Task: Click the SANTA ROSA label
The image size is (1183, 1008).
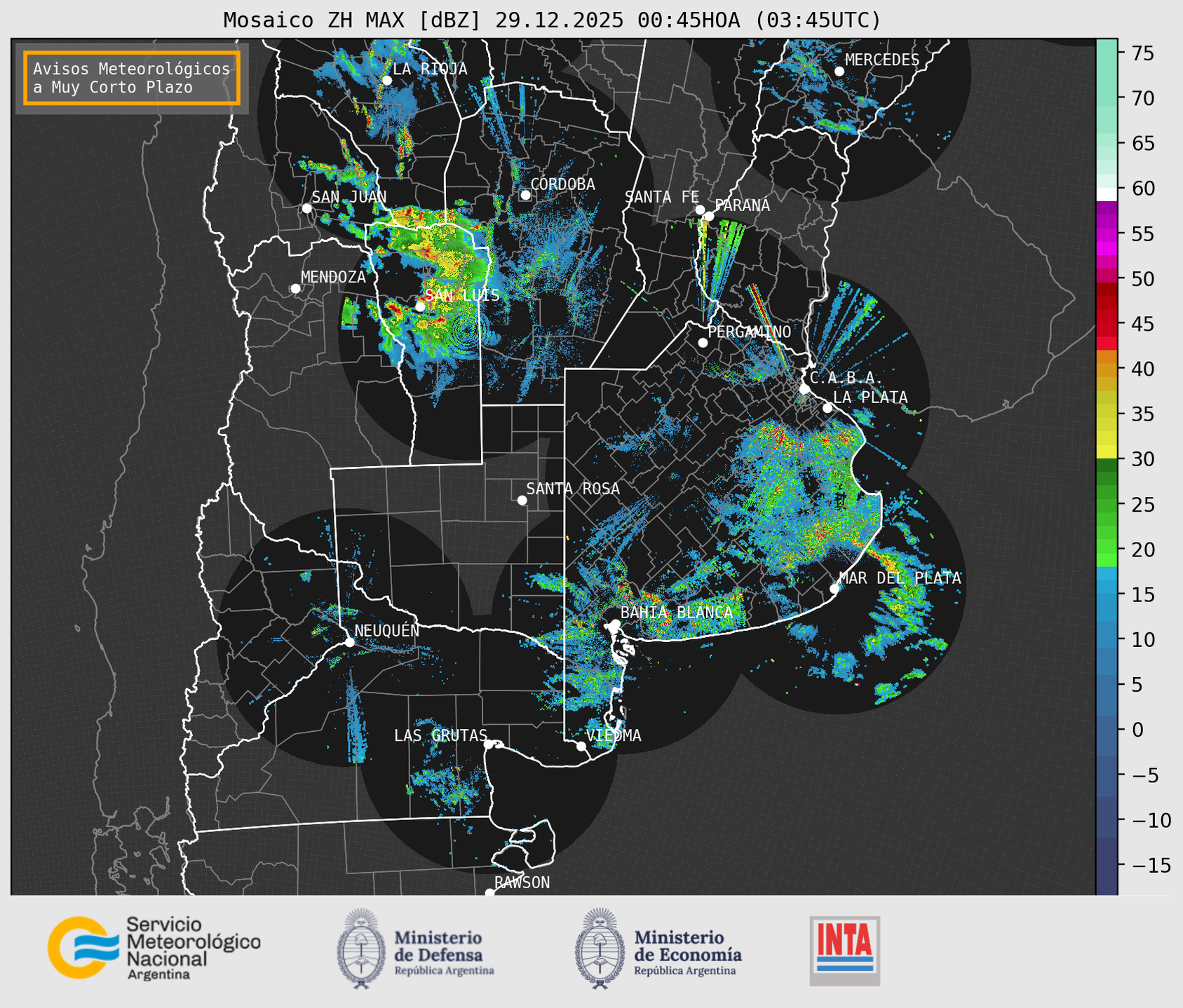Action: tap(573, 489)
